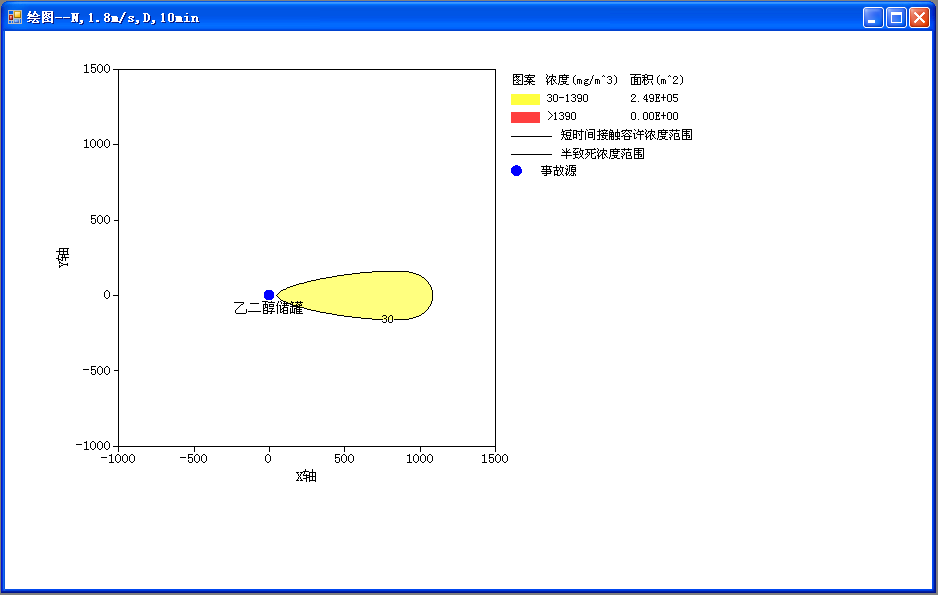The height and width of the screenshot is (595, 938).
Task: Maximize the plot window
Action: [x=896, y=18]
